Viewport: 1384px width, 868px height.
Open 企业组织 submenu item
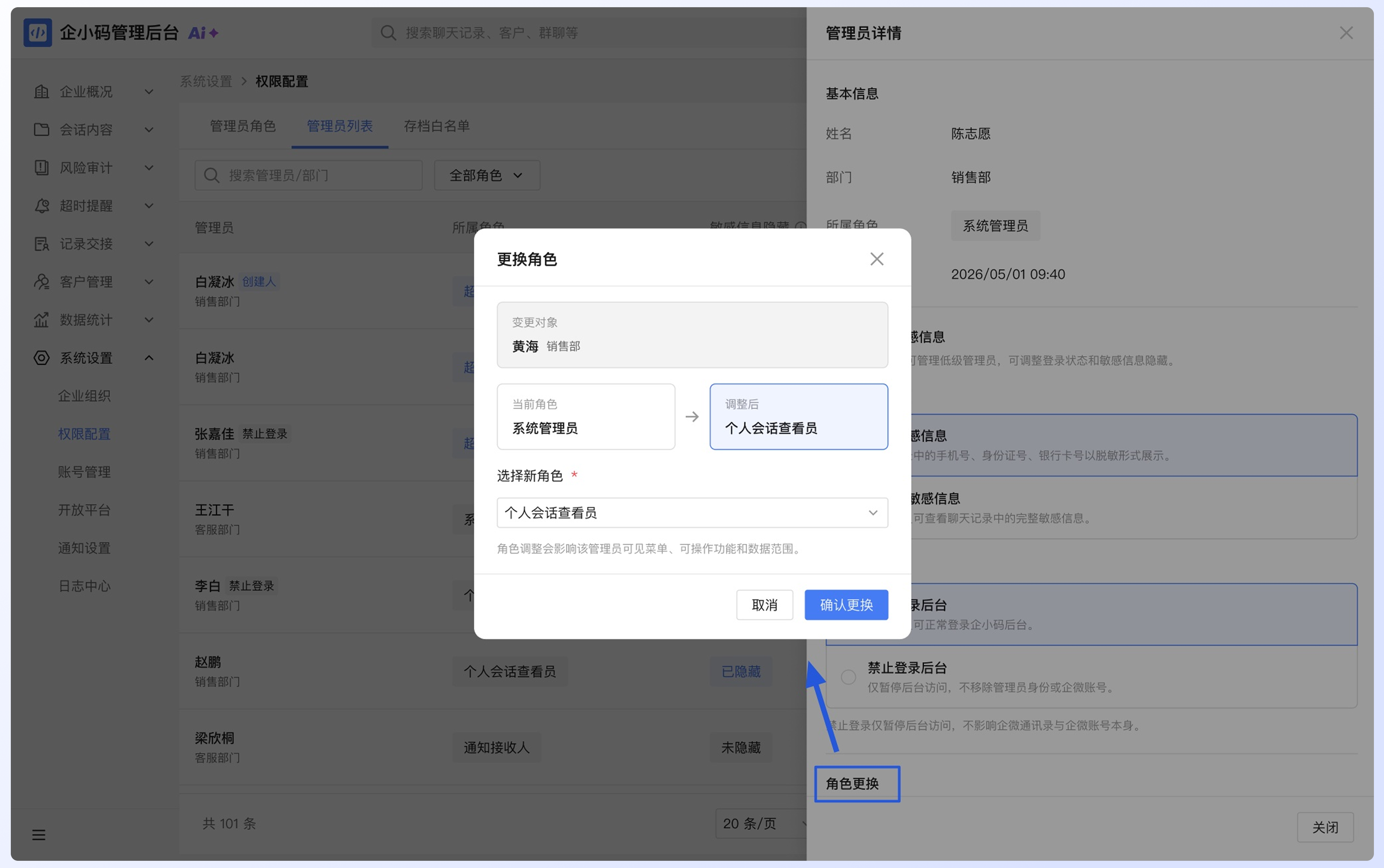pos(84,395)
